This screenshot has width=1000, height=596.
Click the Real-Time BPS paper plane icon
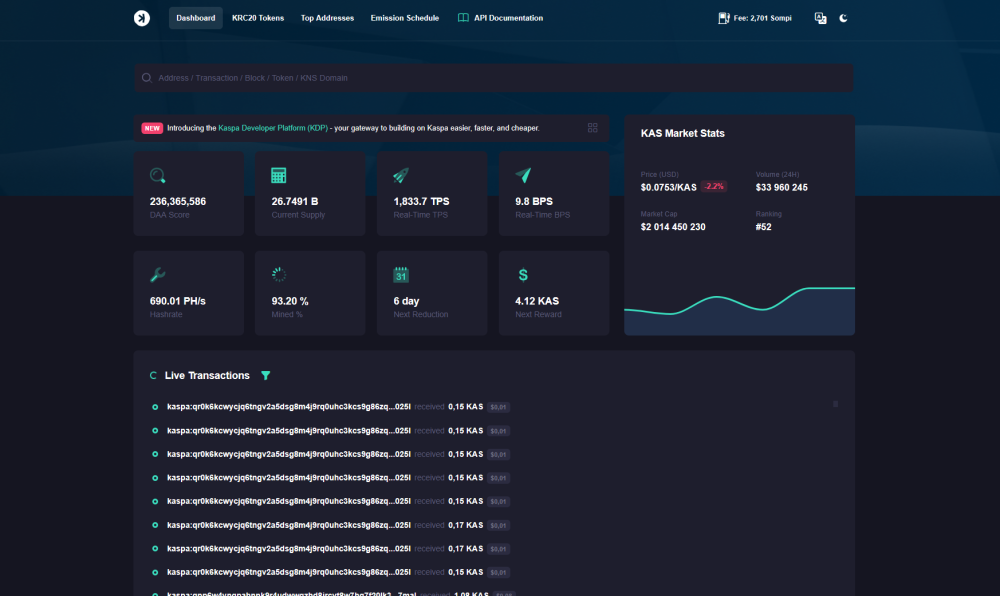(x=523, y=175)
